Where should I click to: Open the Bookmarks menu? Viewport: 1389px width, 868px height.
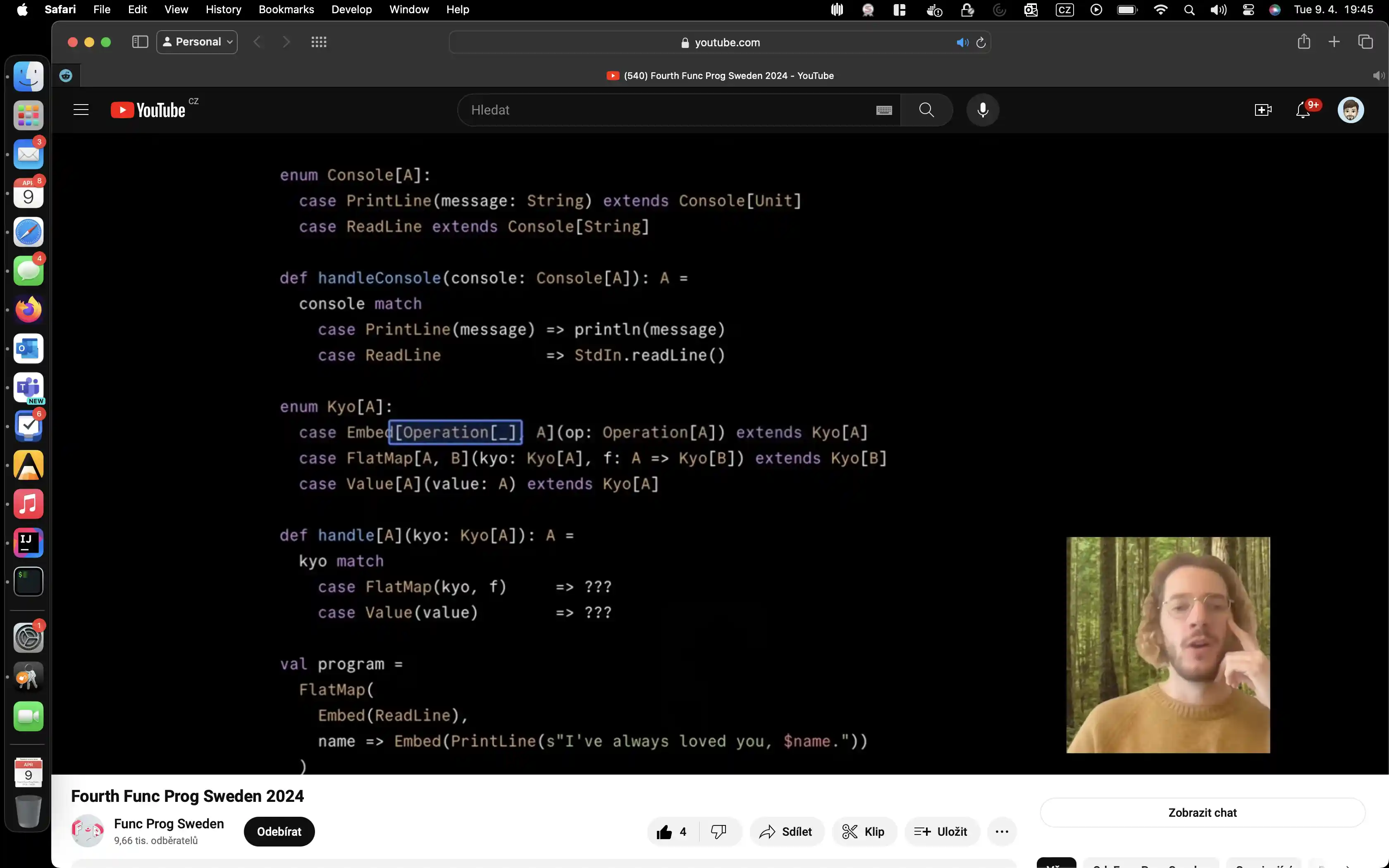coord(286,9)
